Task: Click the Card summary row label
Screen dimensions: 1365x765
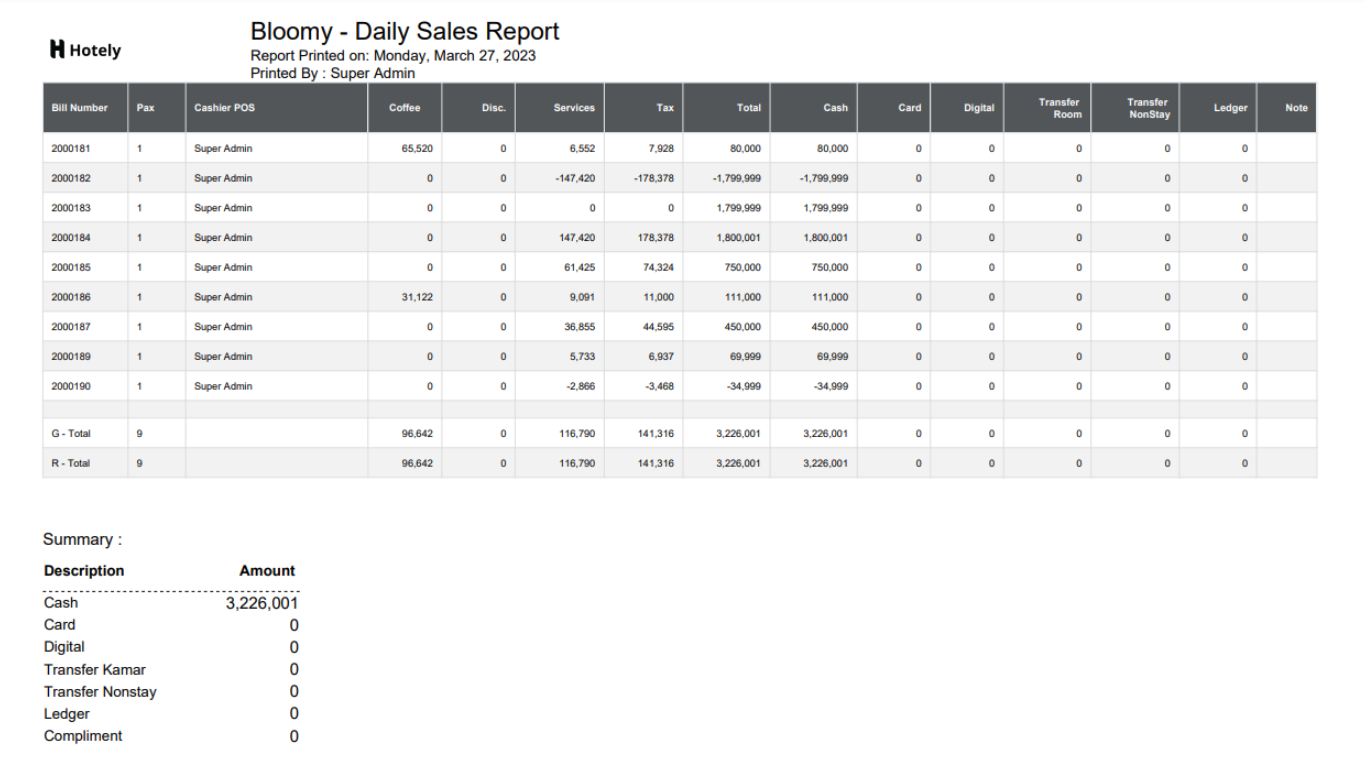Action: pyautogui.click(x=60, y=625)
